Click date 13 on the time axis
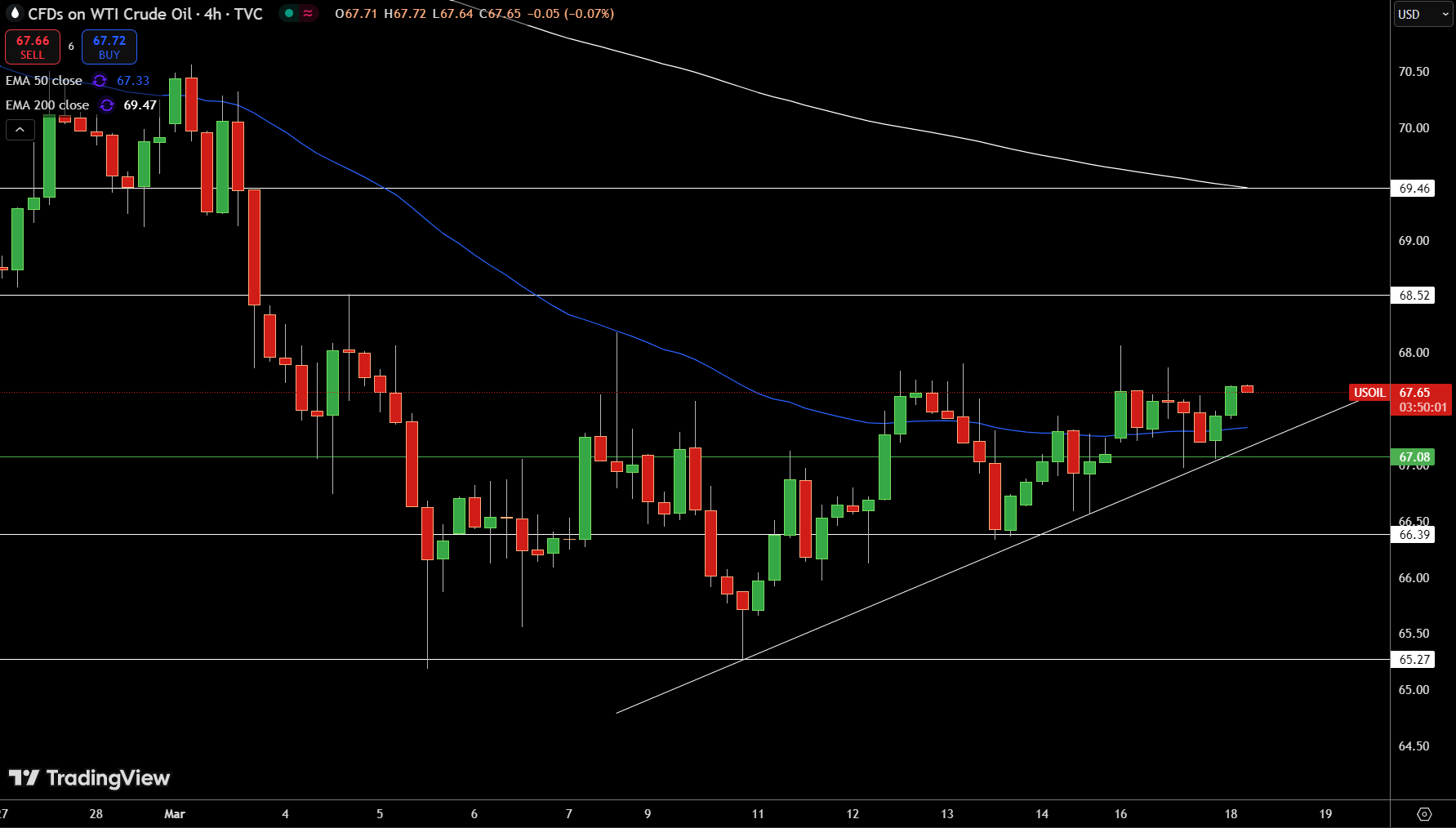Screen dimensions: 1456x828 tap(947, 814)
